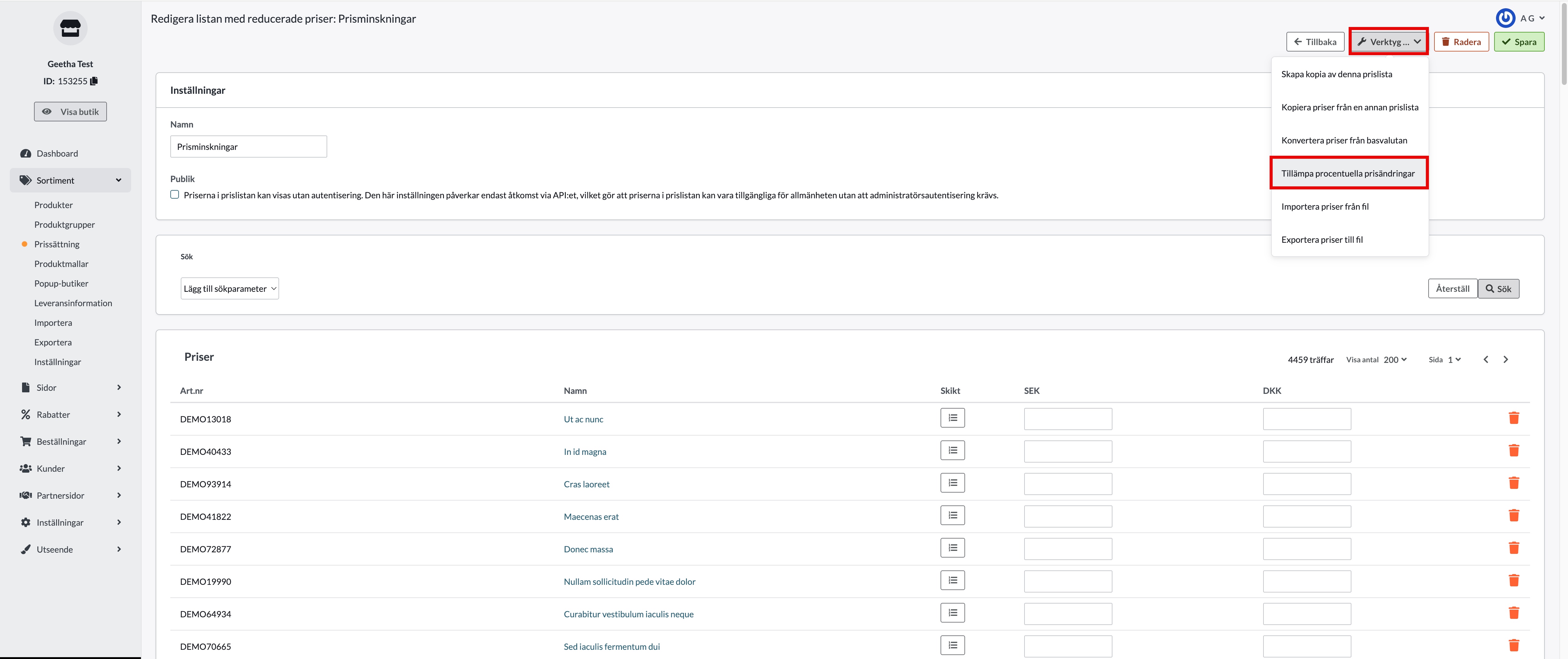Enable the Publik price list checkbox
1568x659 pixels.
click(x=175, y=195)
